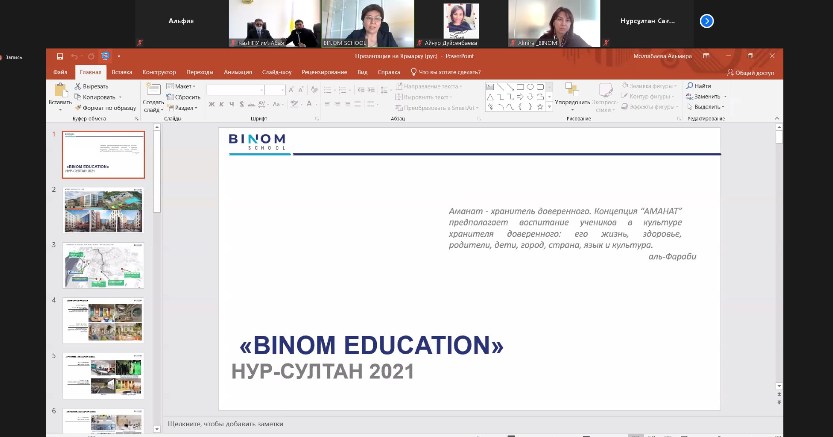833x437 pixels.
Task: Toggle bold text formatting (Ж)
Action: click(211, 104)
